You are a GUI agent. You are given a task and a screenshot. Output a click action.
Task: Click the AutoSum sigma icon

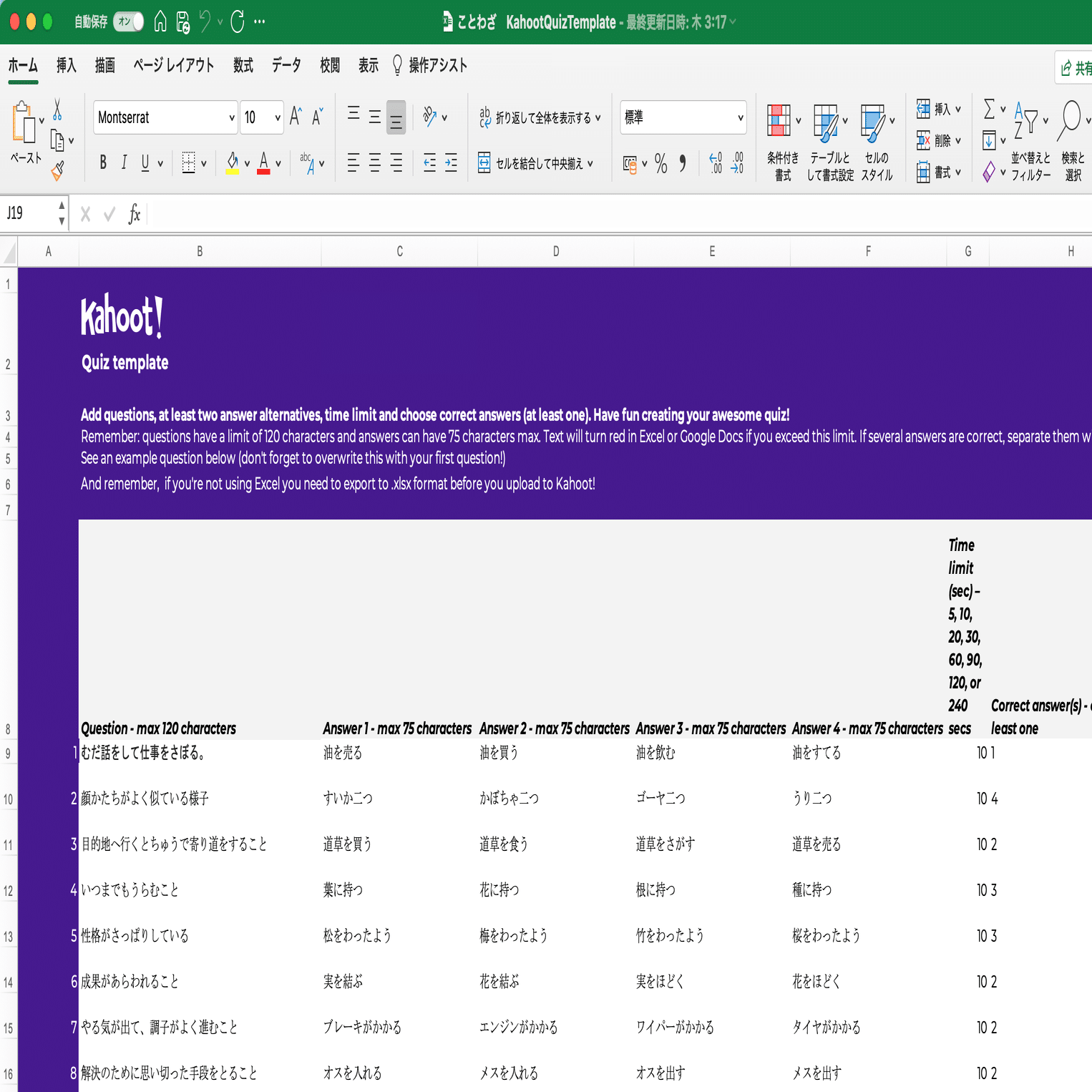[990, 109]
